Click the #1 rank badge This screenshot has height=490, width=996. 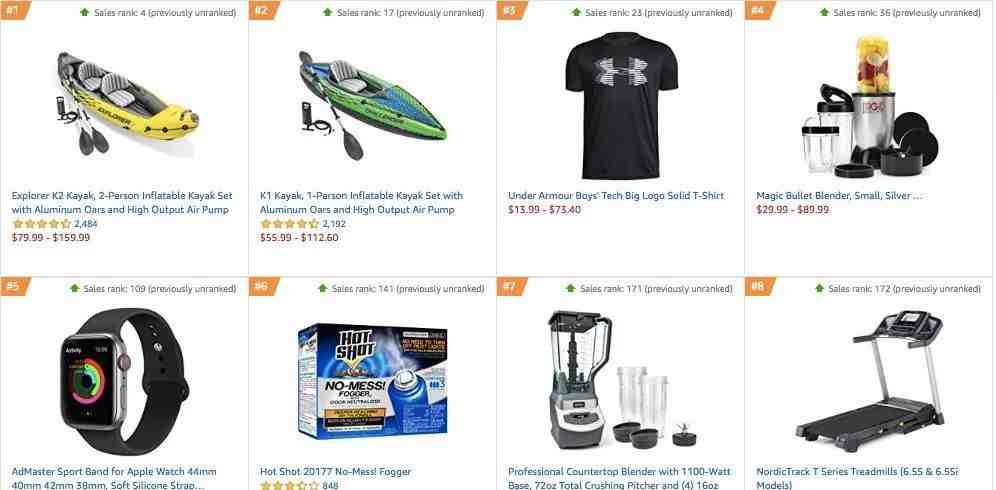(11, 10)
